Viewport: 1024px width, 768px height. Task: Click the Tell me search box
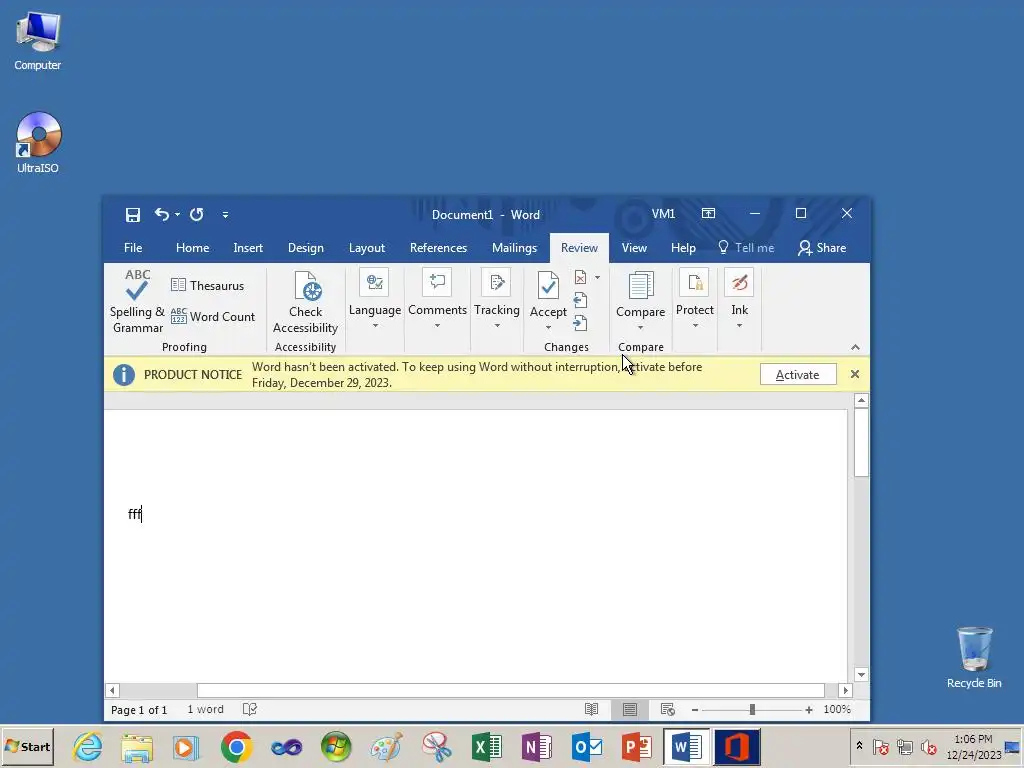click(x=746, y=248)
